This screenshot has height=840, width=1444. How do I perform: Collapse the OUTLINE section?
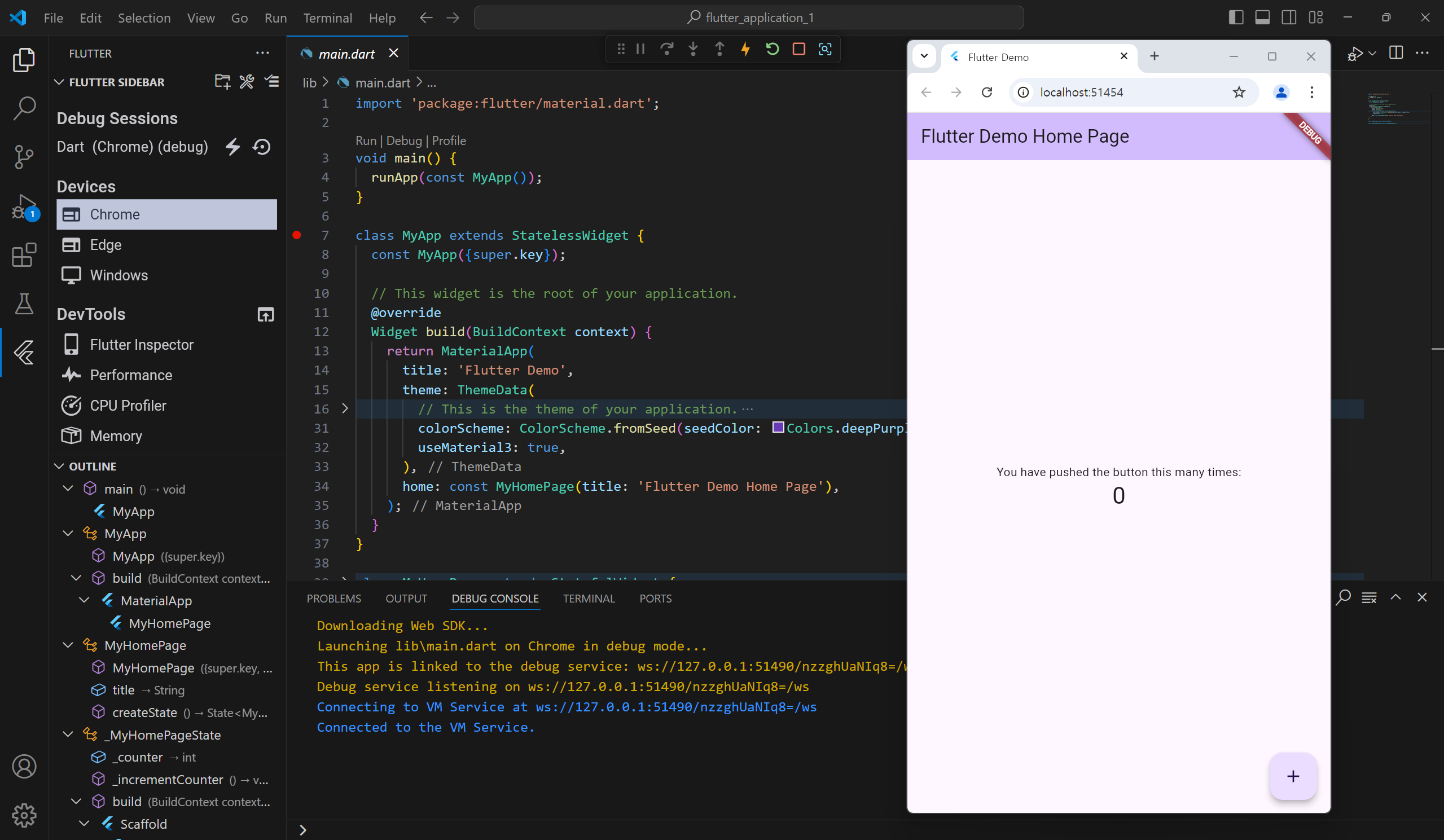(x=59, y=467)
